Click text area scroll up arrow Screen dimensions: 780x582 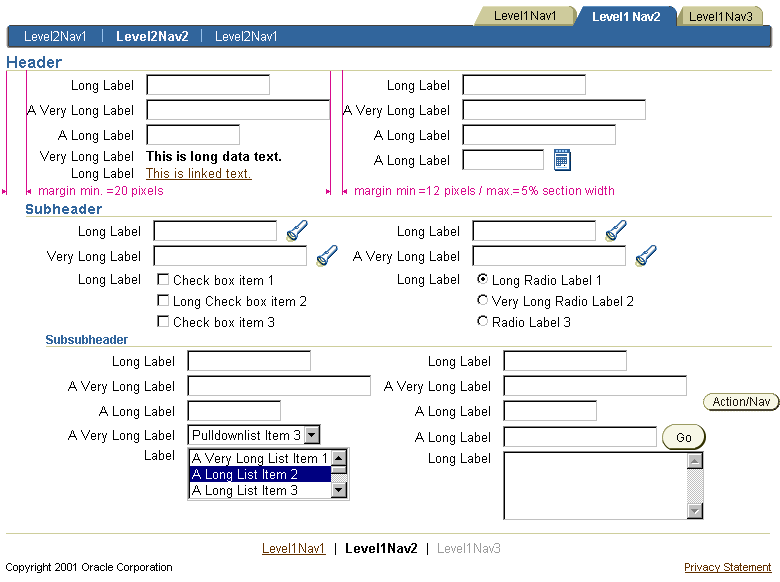[x=695, y=461]
